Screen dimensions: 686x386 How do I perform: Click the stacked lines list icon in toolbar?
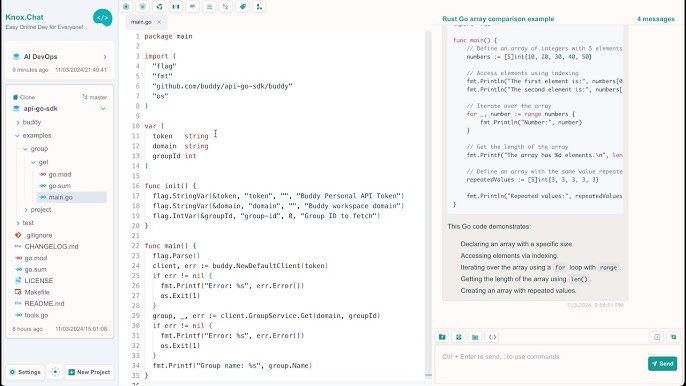pos(209,7)
